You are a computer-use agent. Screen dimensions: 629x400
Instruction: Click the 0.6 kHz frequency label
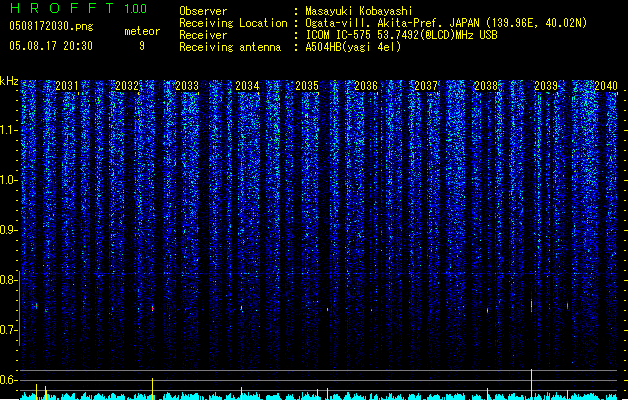tap(9, 380)
